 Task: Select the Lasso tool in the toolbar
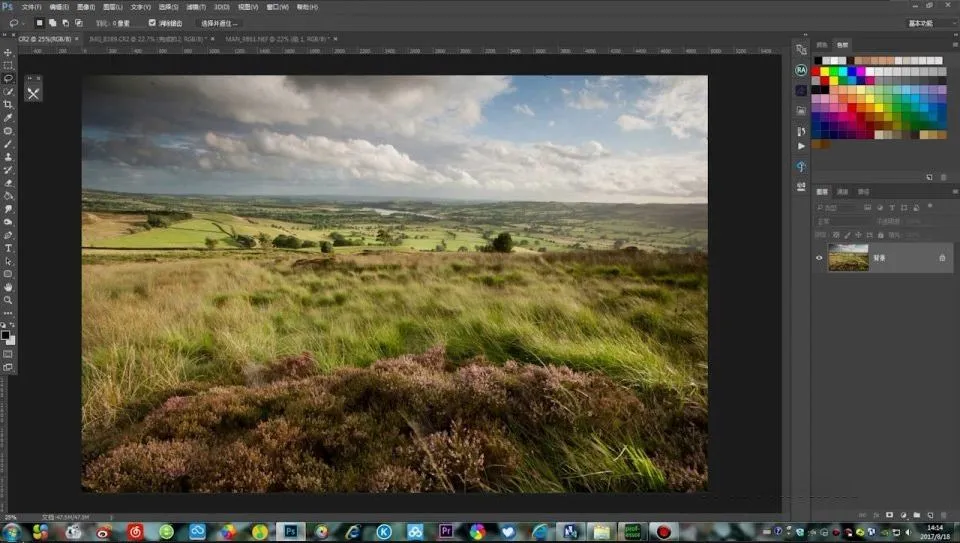tap(8, 78)
